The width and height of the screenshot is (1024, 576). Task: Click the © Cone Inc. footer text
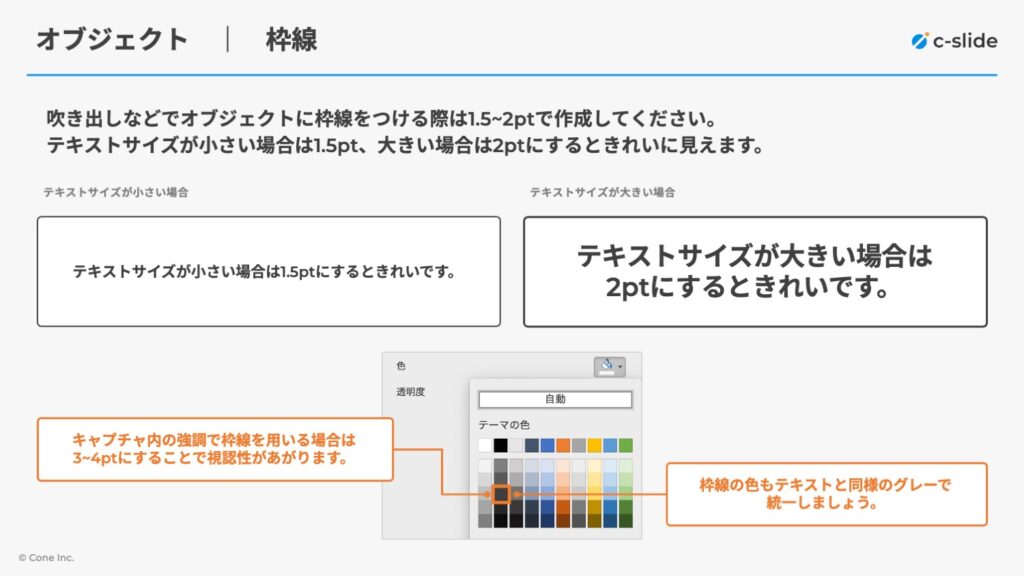(x=46, y=558)
